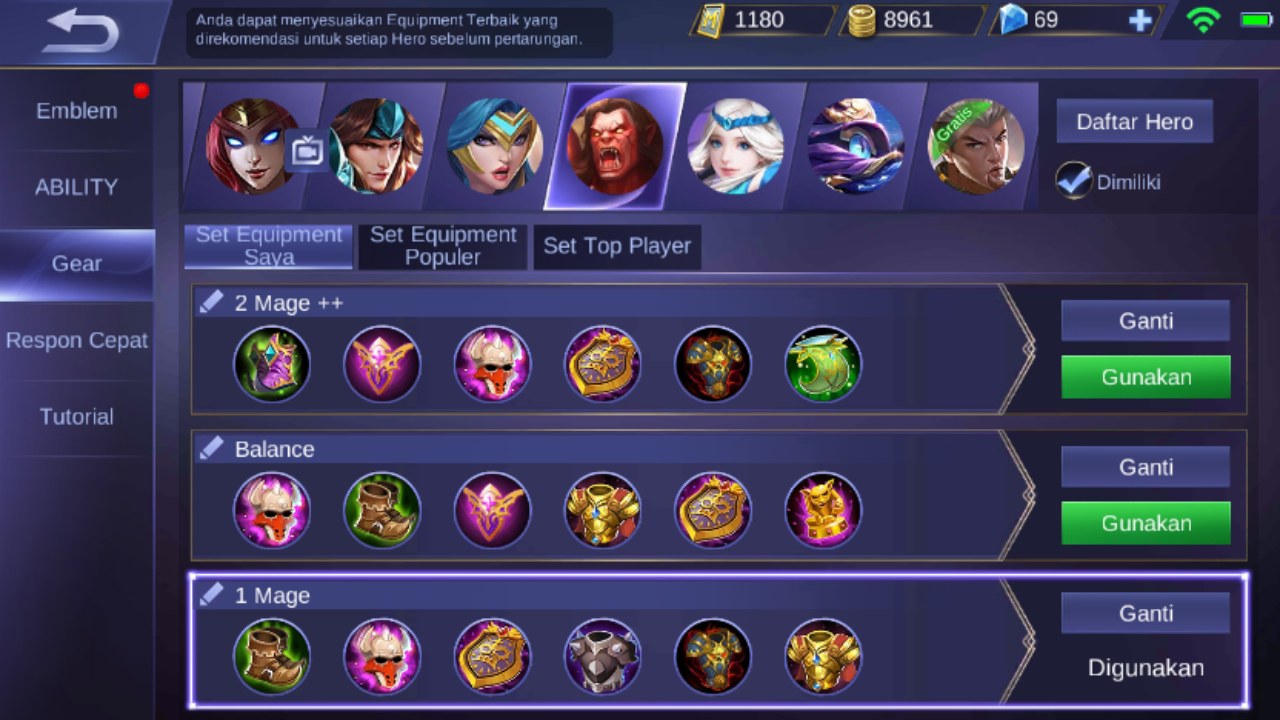Toggle the Dimiliki checkbox
Viewport: 1280px width, 720px height.
coord(1073,181)
